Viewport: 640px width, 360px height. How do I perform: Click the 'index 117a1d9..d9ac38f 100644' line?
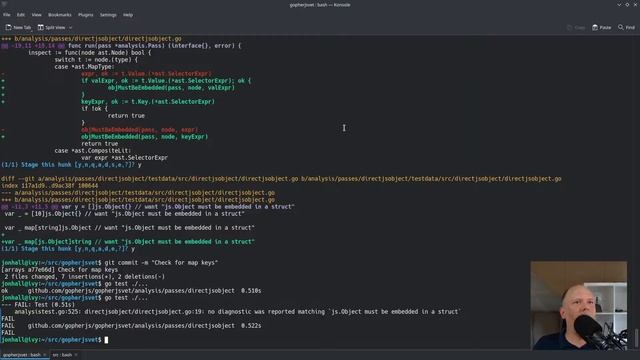click(49, 186)
